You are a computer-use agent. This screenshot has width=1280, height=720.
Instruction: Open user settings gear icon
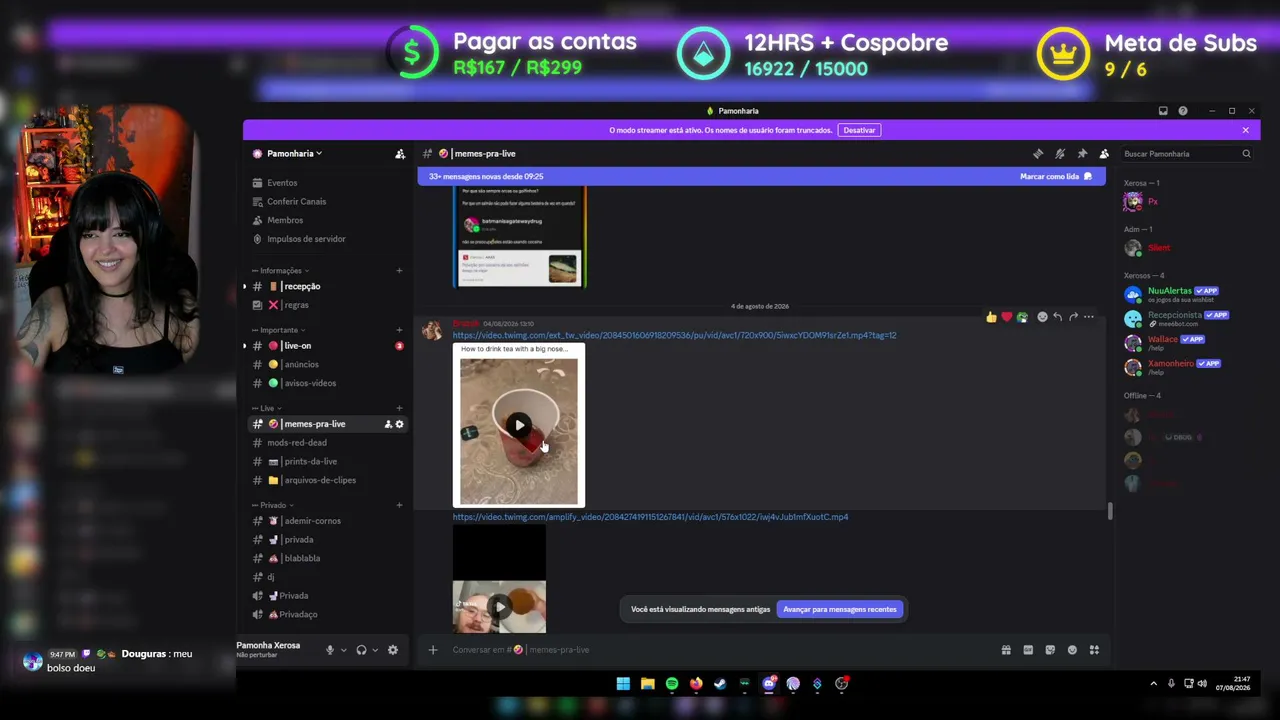pyautogui.click(x=393, y=650)
